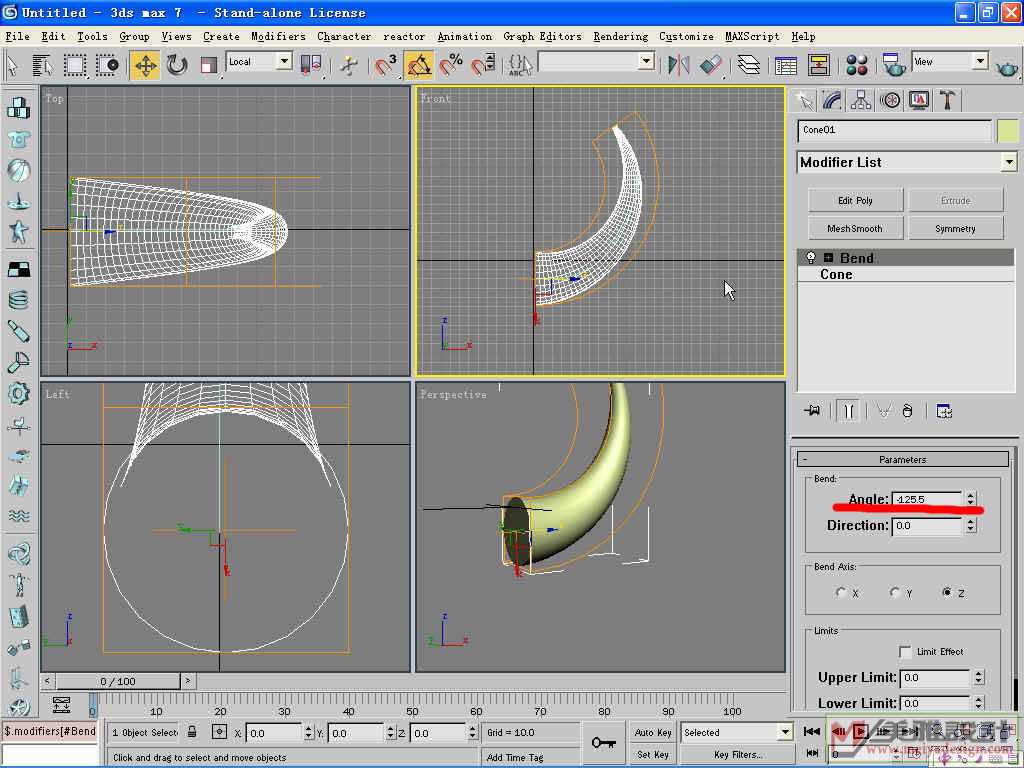Screen dimensions: 1024x768
Task: Select the X bend axis radio
Action: [x=841, y=592]
